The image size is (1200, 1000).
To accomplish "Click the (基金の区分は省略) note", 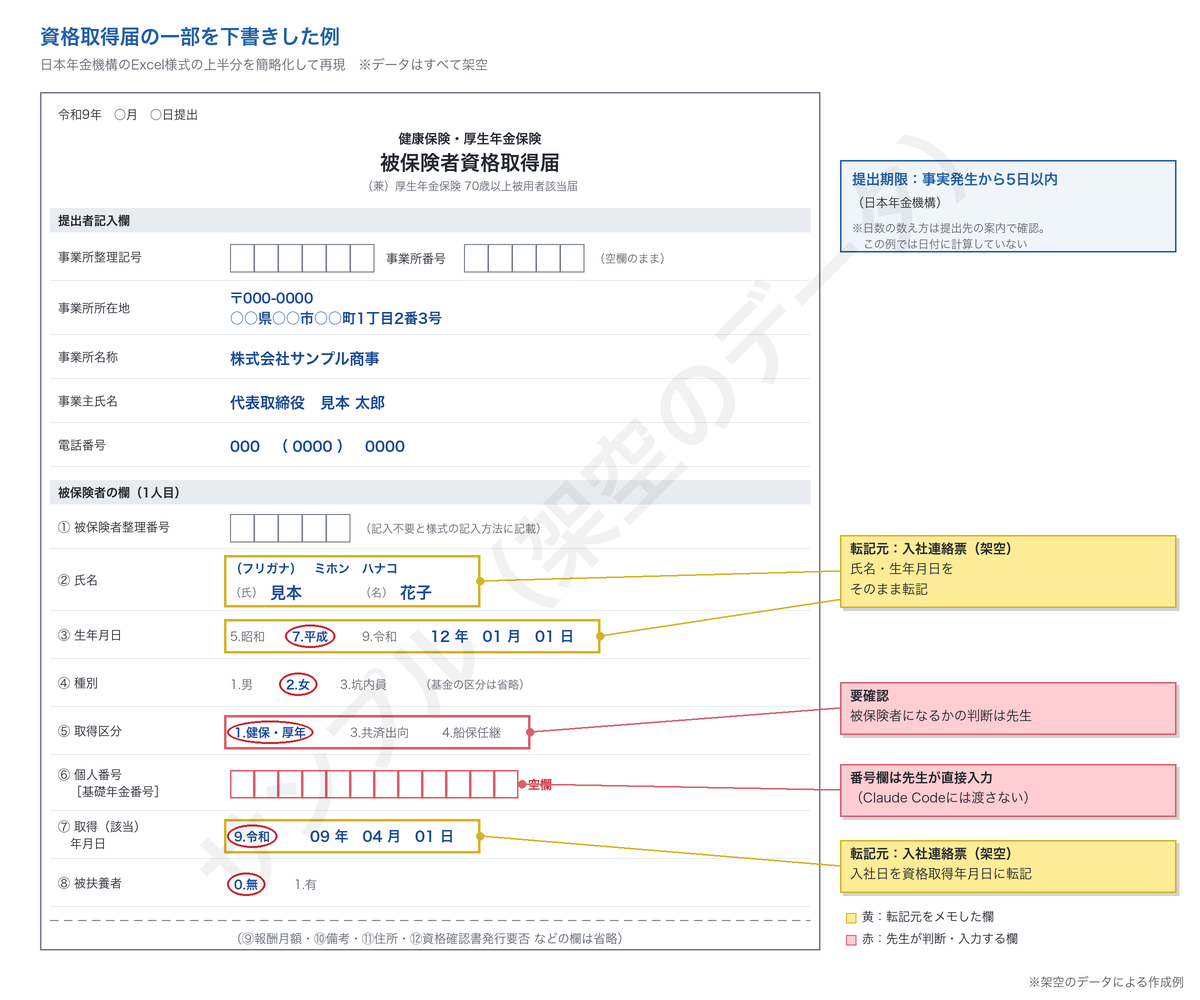I will click(474, 685).
